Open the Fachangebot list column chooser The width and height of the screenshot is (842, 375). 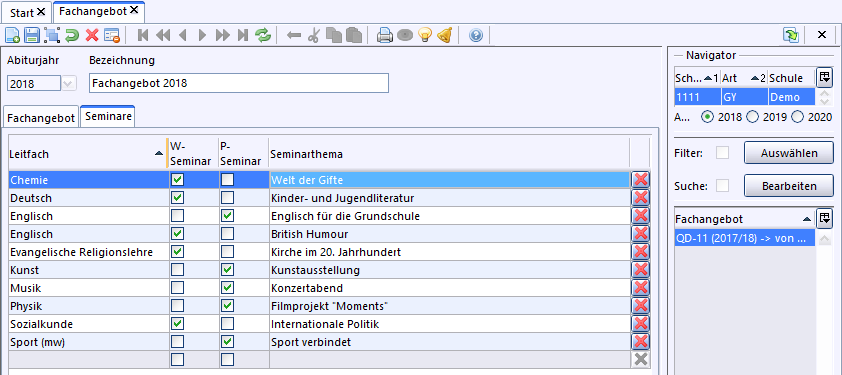(824, 219)
